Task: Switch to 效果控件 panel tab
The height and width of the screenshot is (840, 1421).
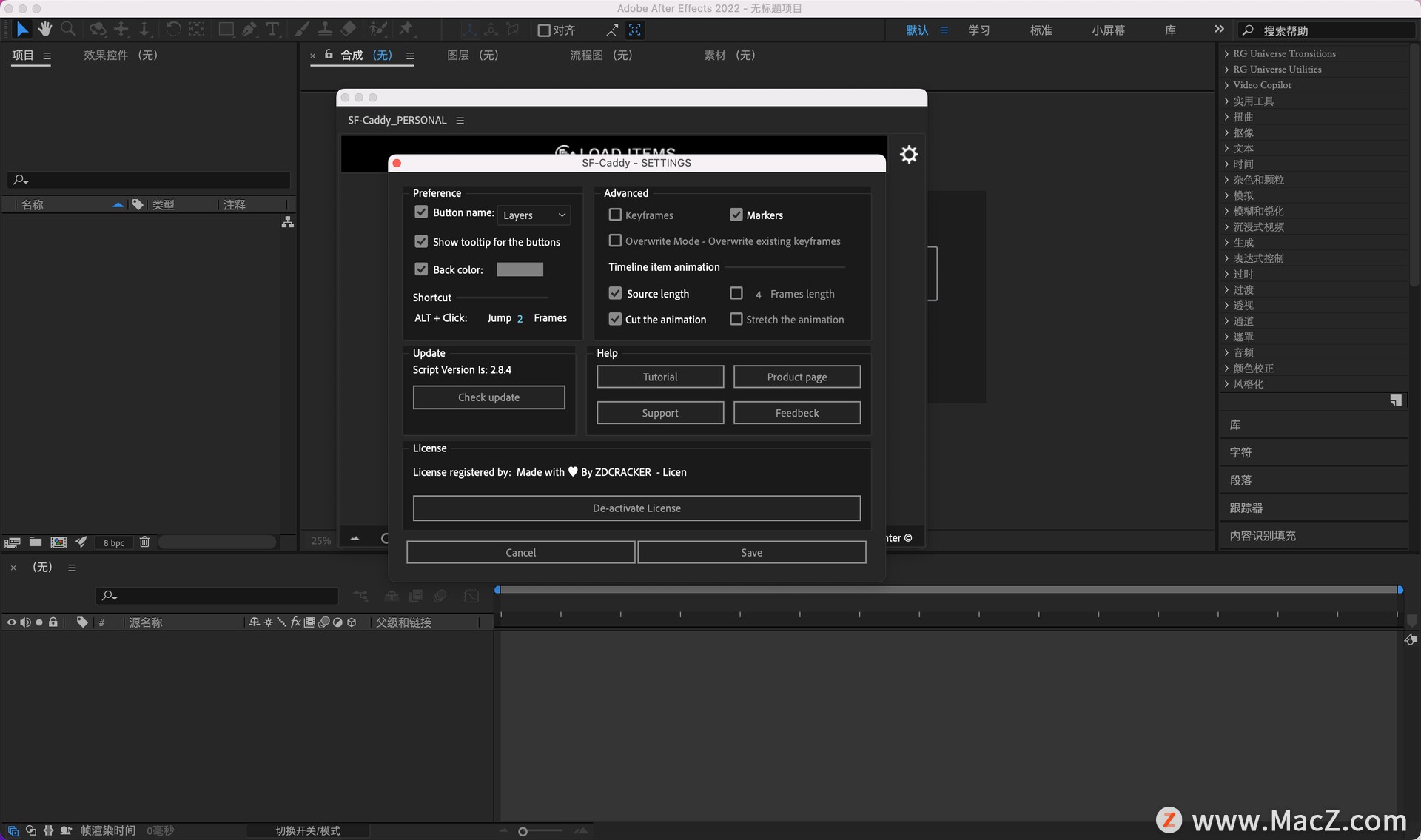Action: pyautogui.click(x=120, y=56)
